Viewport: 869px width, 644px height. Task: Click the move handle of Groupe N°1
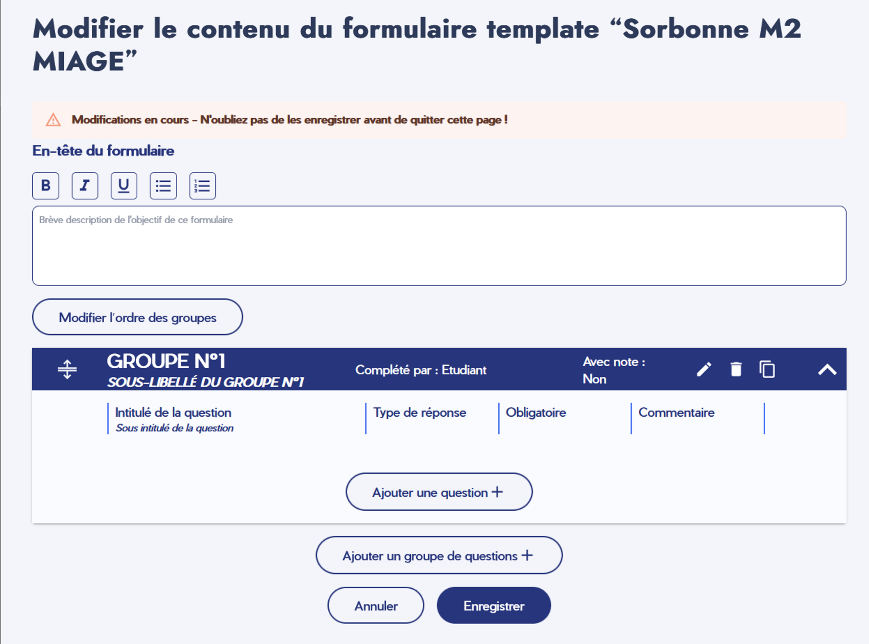point(67,369)
